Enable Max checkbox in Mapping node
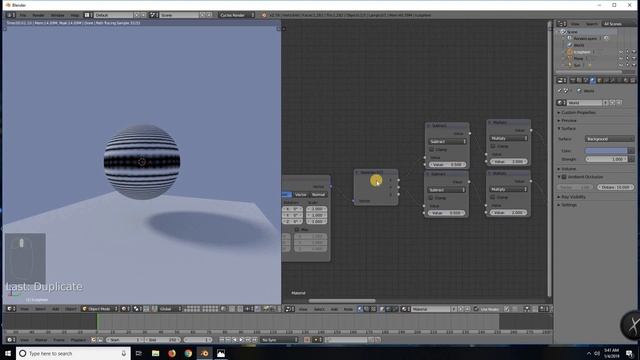Viewport: 640px width, 360px height. pos(297,229)
